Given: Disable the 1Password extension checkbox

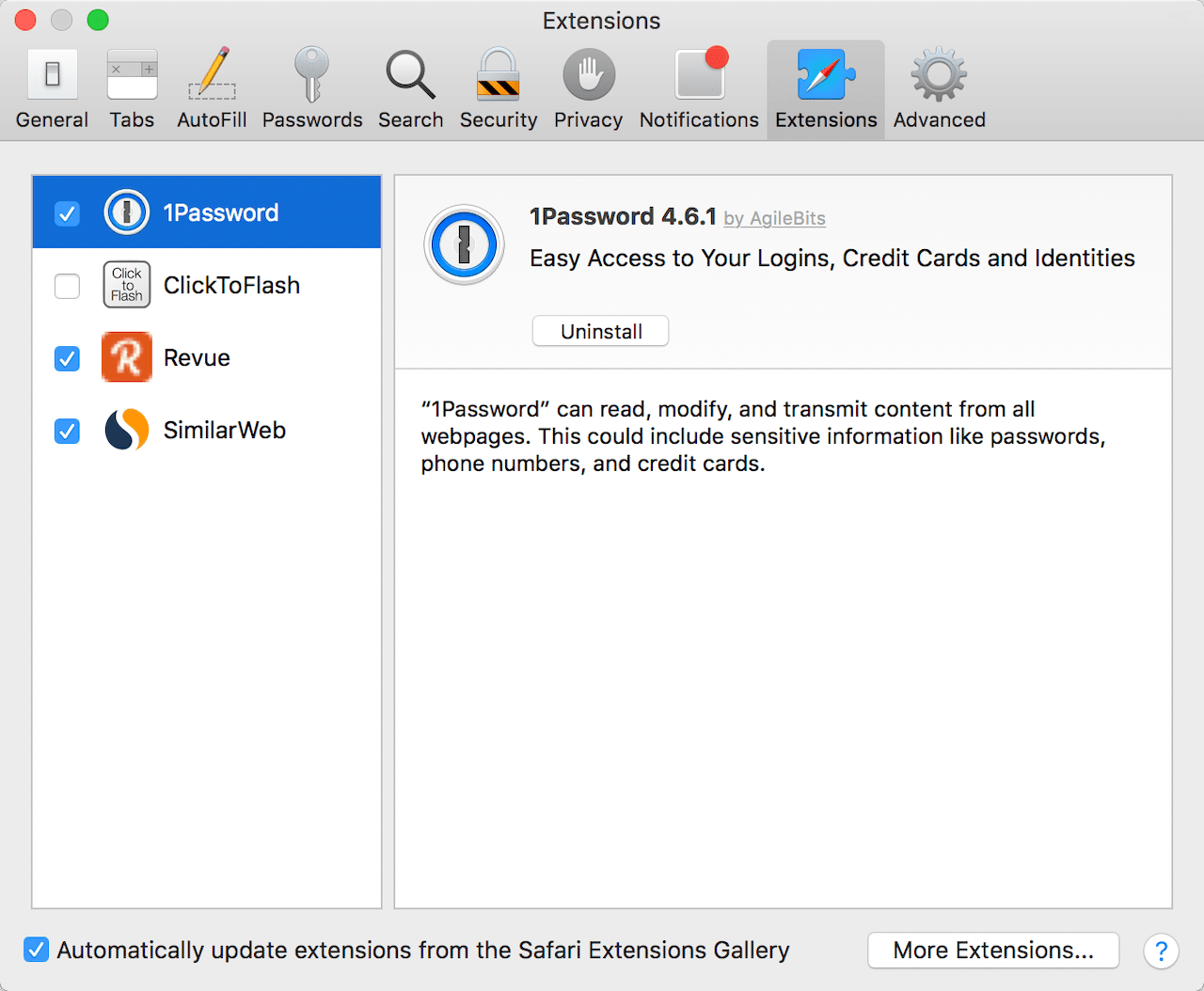Looking at the screenshot, I should pos(67,213).
